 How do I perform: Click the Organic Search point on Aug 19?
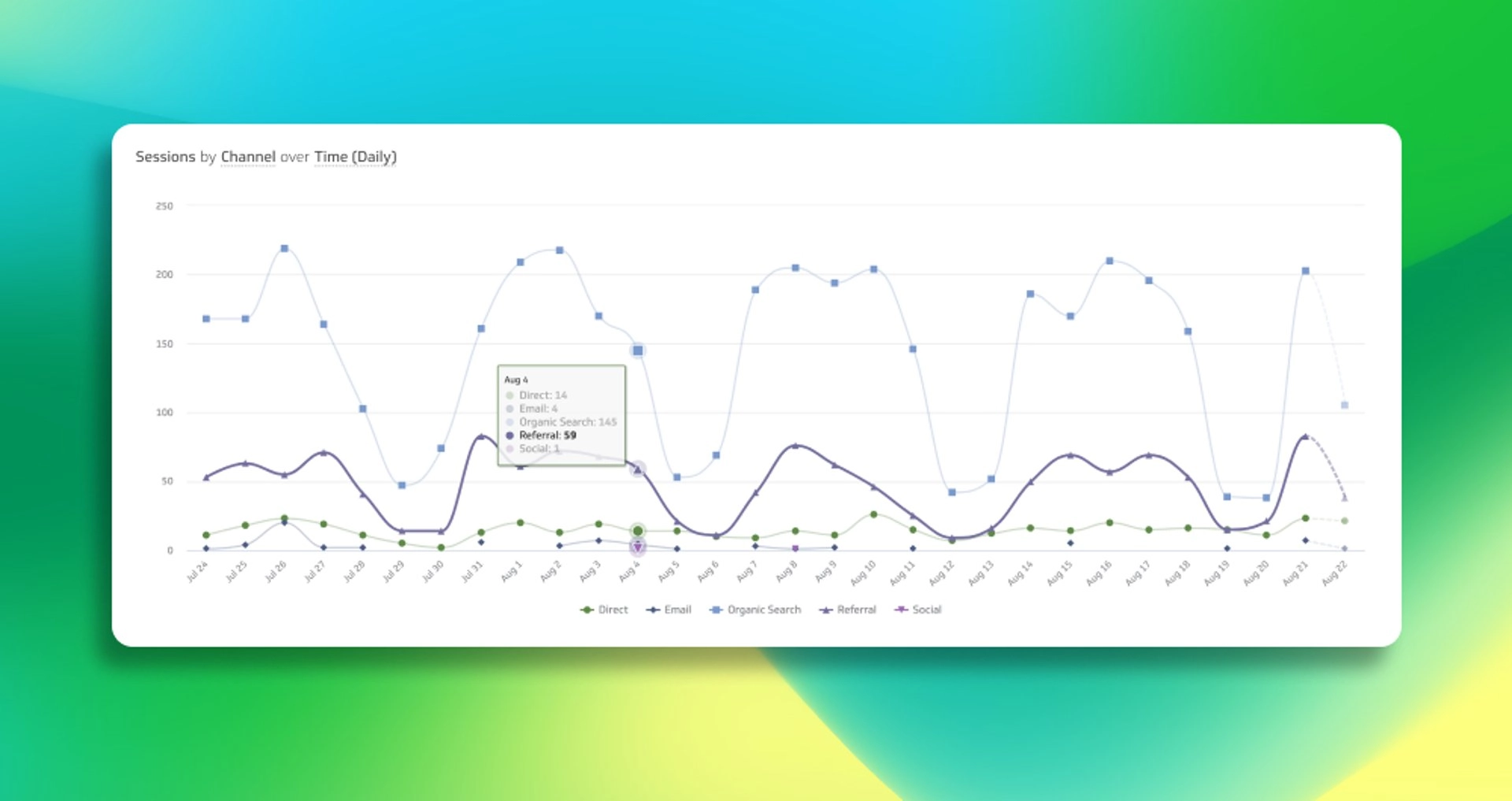(x=1227, y=497)
